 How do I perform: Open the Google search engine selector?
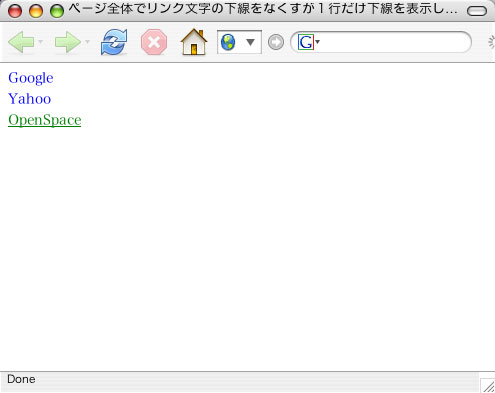pyautogui.click(x=309, y=42)
